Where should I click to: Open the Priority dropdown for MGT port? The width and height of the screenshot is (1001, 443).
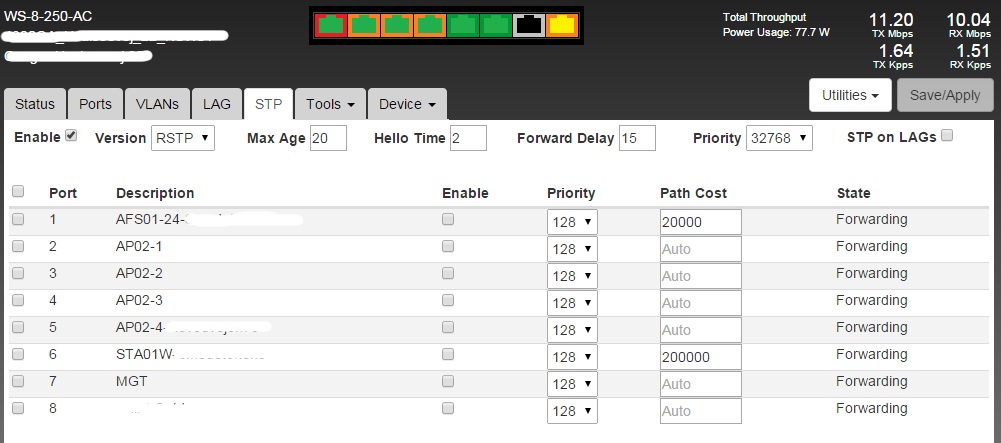pos(572,384)
